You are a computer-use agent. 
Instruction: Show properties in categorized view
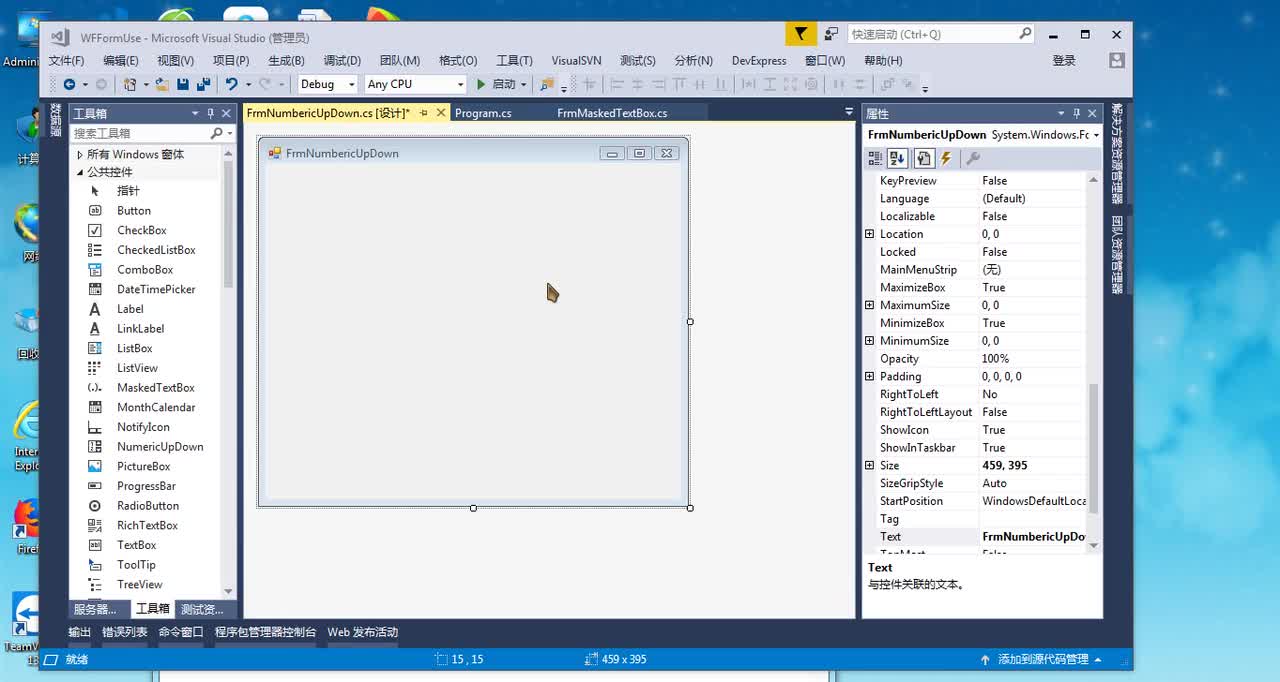(875, 158)
